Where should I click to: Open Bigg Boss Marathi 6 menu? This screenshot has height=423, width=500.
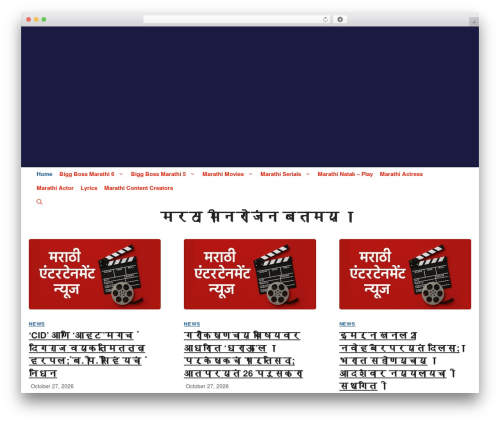click(x=87, y=174)
